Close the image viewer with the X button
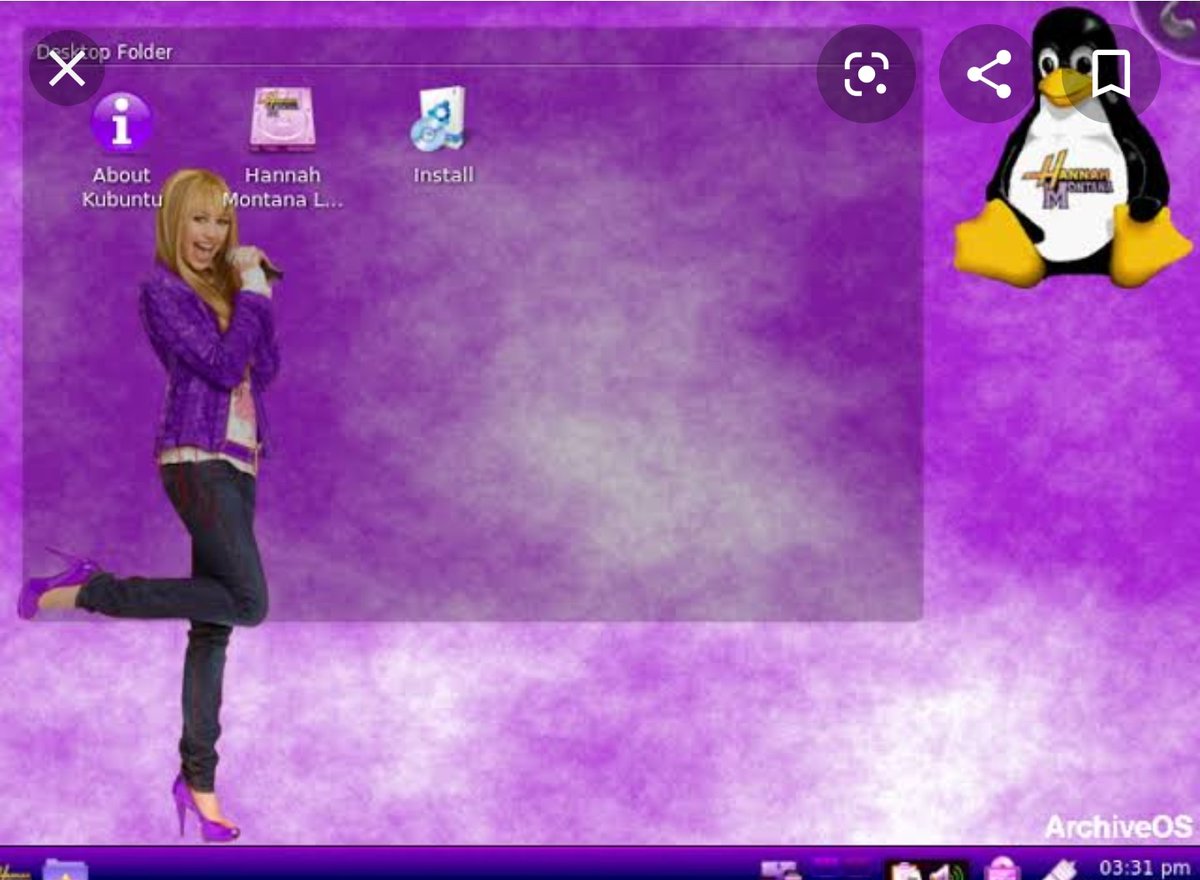Image resolution: width=1200 pixels, height=880 pixels. click(67, 70)
